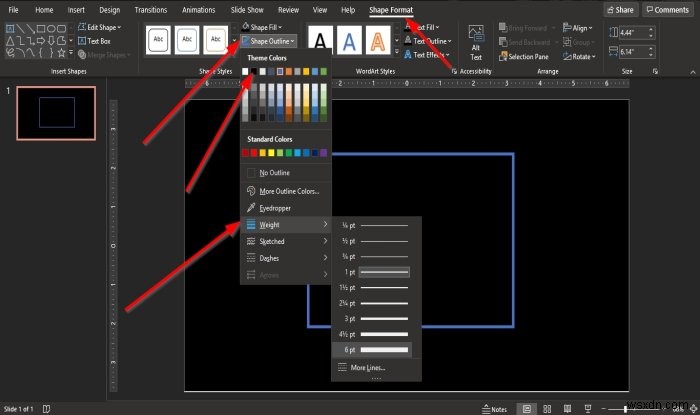Screen dimensions: 700x415
Task: Click the zoom slider handle
Action: pos(625,409)
